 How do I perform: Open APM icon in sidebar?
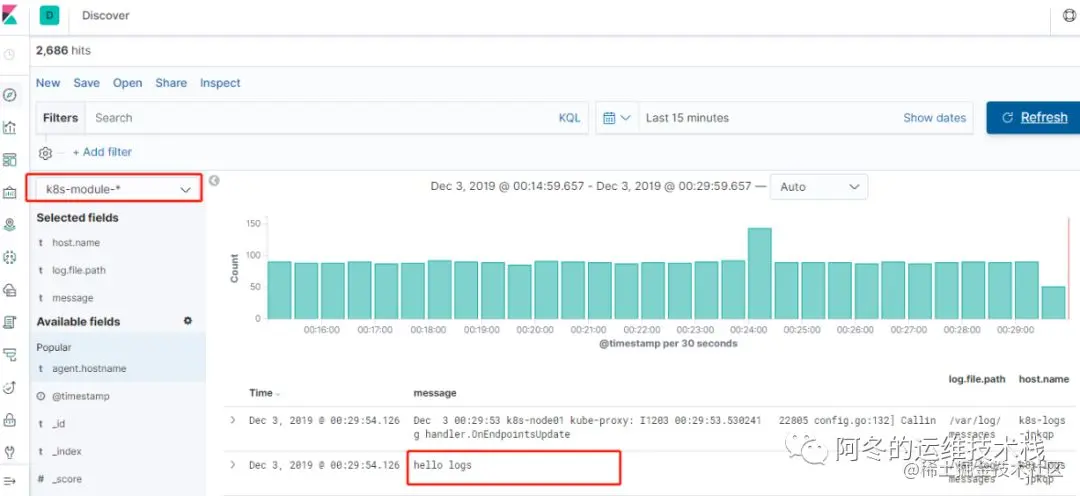(x=10, y=354)
